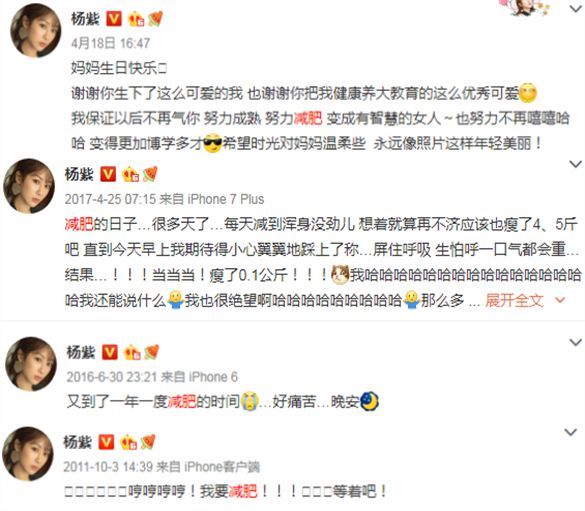
Task: Open the dropdown arrow on the 2011-10-3 post
Action: click(571, 432)
